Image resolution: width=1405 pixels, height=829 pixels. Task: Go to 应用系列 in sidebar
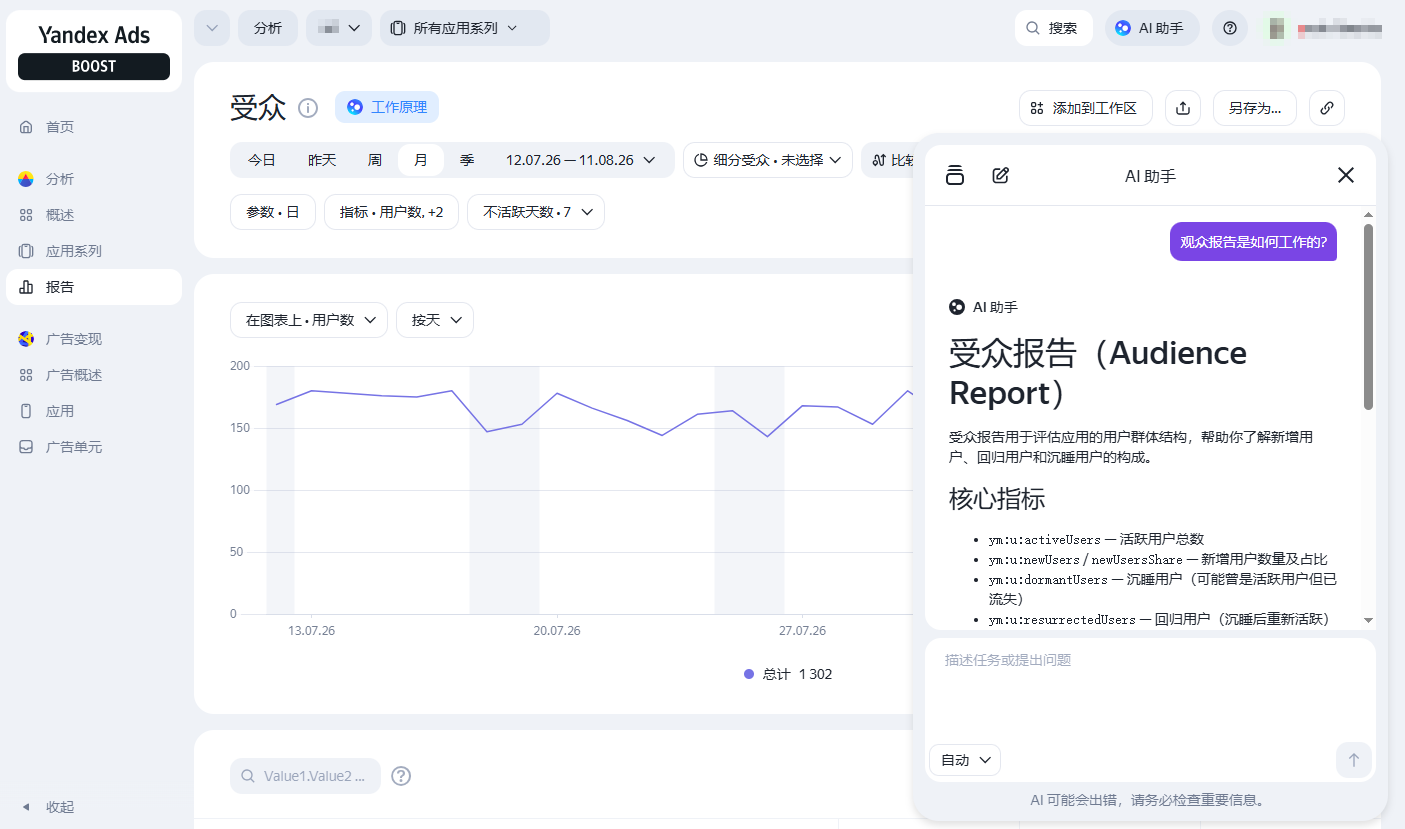pyautogui.click(x=94, y=251)
